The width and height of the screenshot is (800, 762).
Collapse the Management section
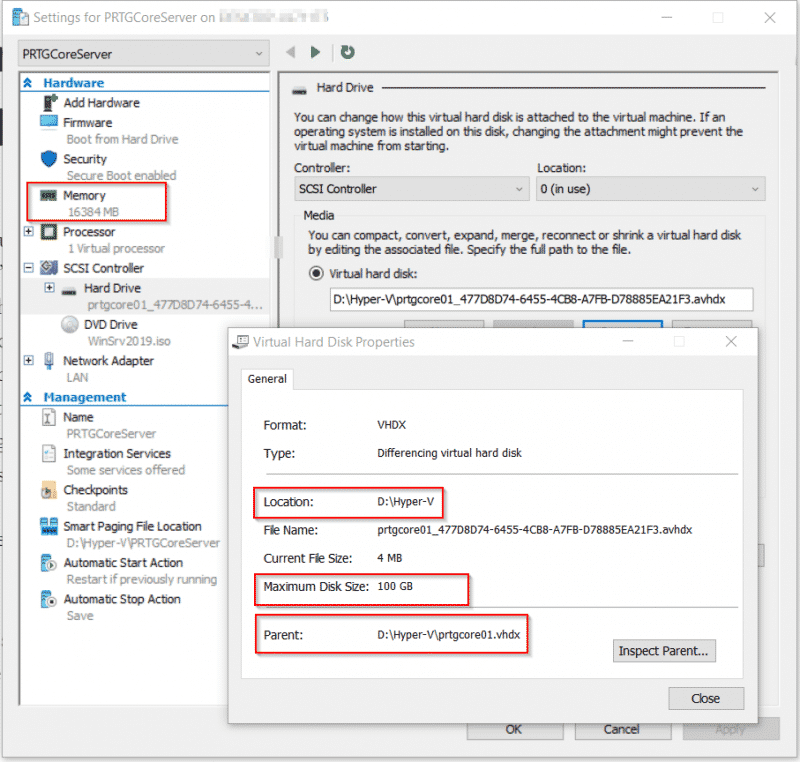pos(28,397)
